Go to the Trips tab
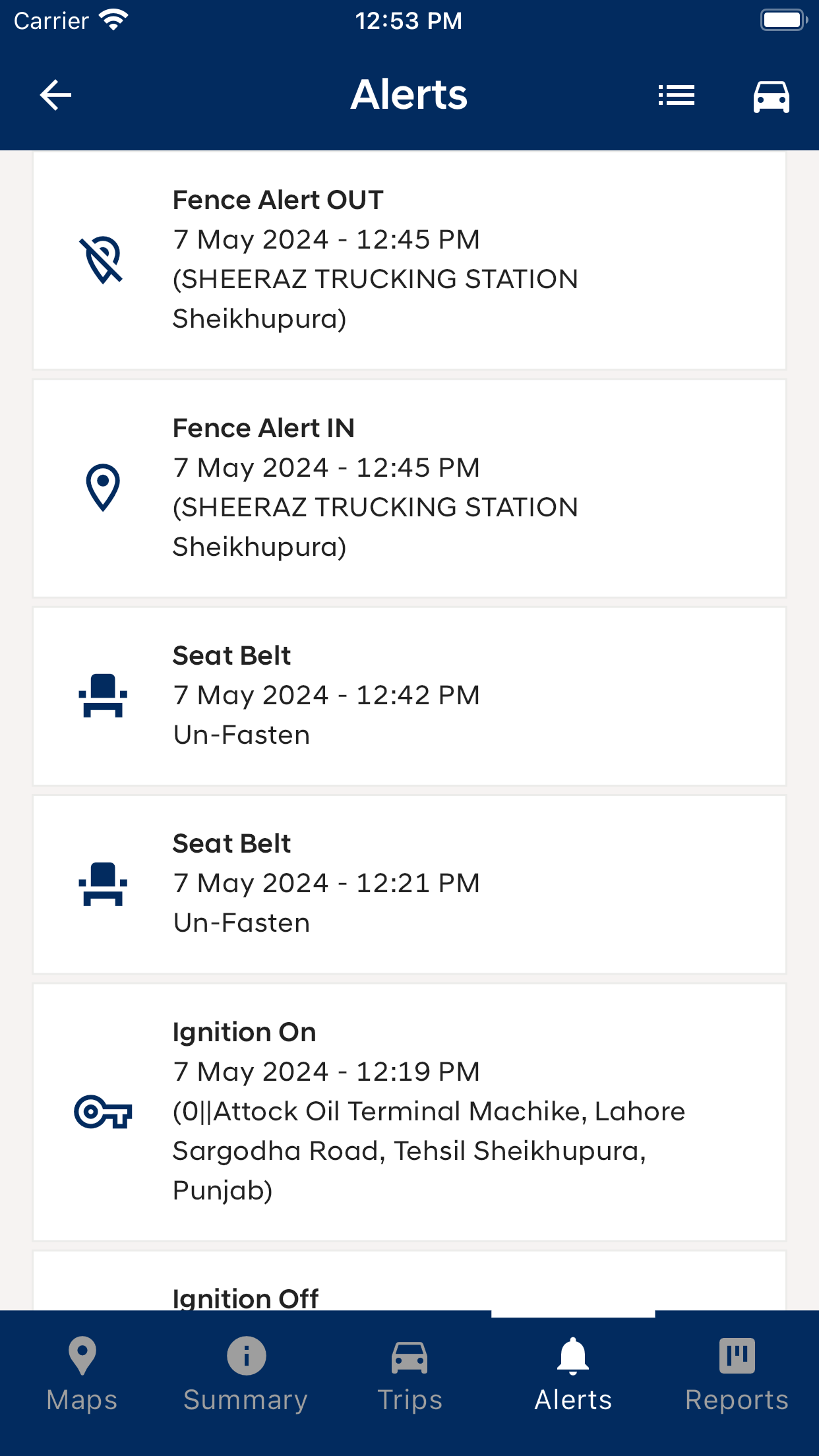 [x=409, y=1375]
